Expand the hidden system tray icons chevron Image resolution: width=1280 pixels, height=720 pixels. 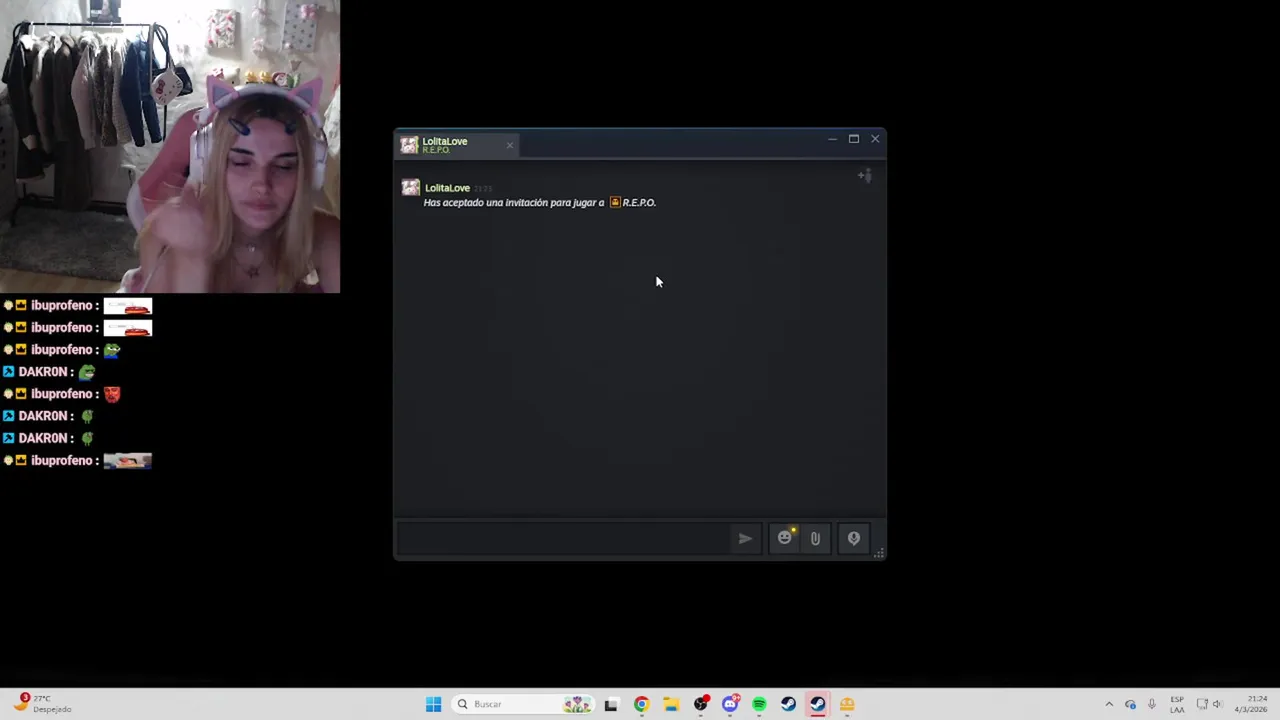click(1109, 704)
